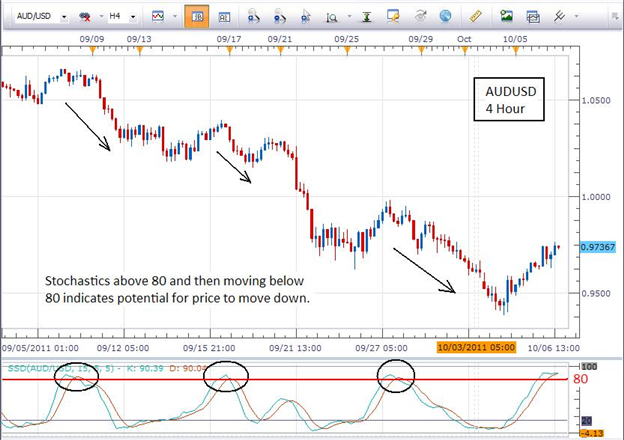Expand the drawing tools dropdown arrow
The height and width of the screenshot is (440, 624).
click(x=576, y=16)
